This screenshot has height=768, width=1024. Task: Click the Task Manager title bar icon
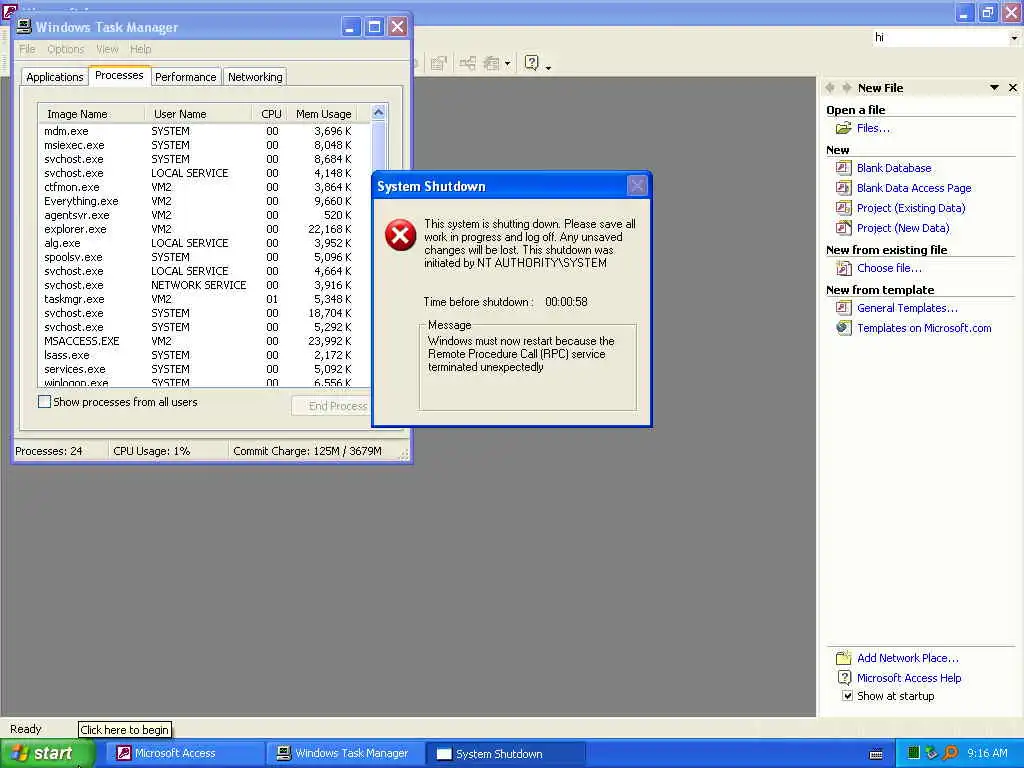pos(24,26)
